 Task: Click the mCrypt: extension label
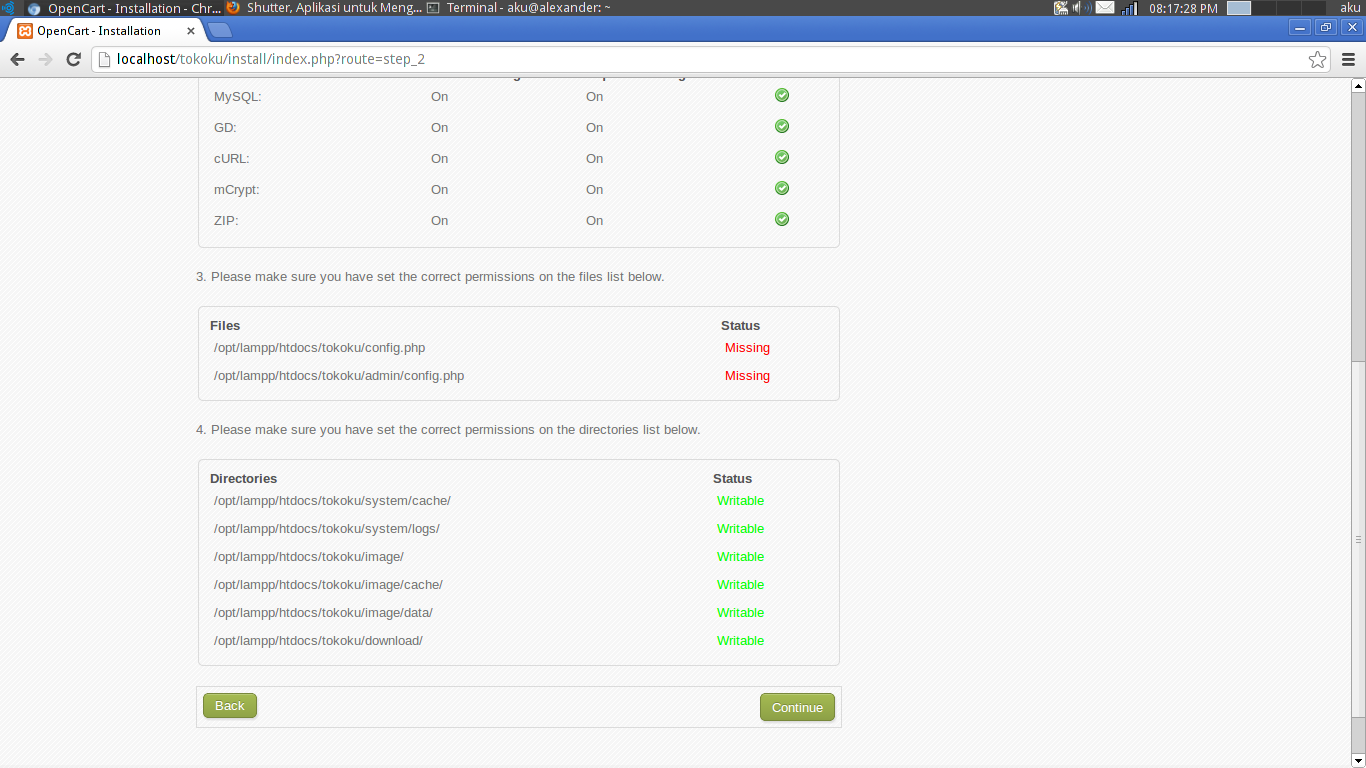coord(237,190)
